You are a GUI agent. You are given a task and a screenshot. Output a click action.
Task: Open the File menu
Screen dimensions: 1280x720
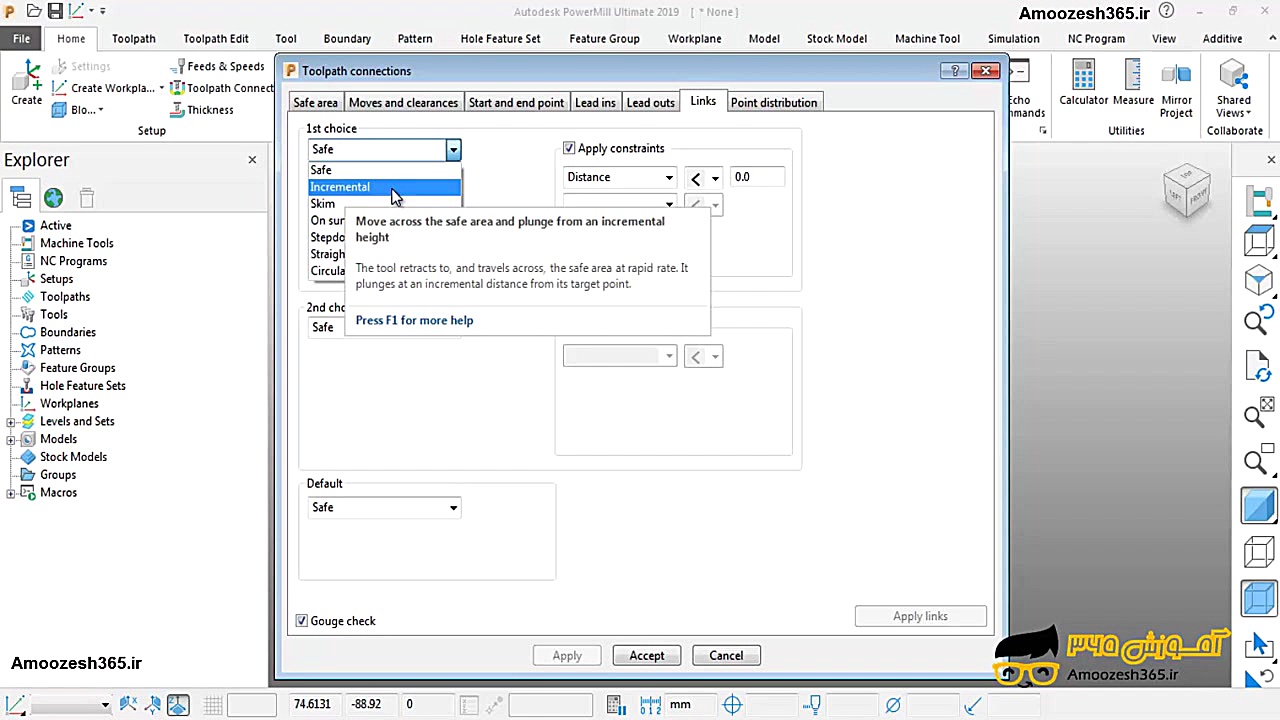point(21,39)
